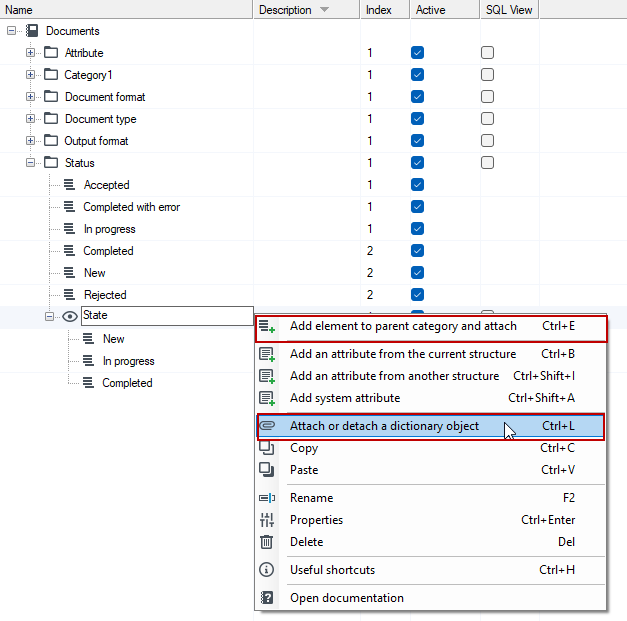This screenshot has width=627, height=621.
Task: Click the Delete trash can icon
Action: point(267,542)
